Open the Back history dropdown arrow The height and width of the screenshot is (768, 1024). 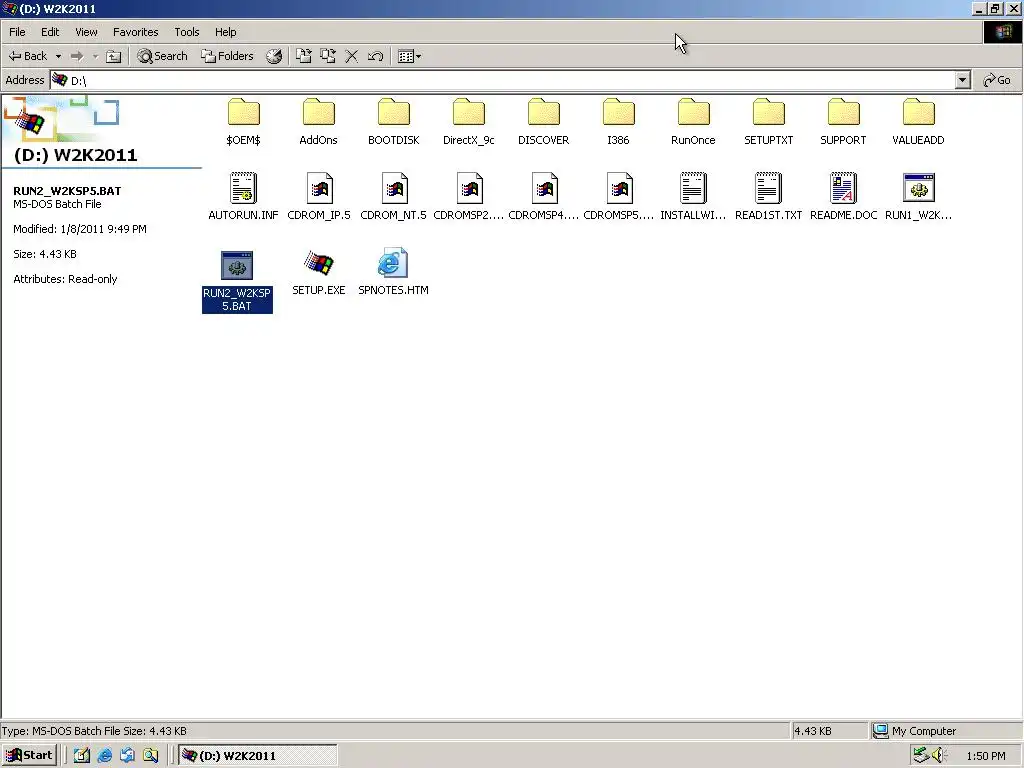point(58,56)
